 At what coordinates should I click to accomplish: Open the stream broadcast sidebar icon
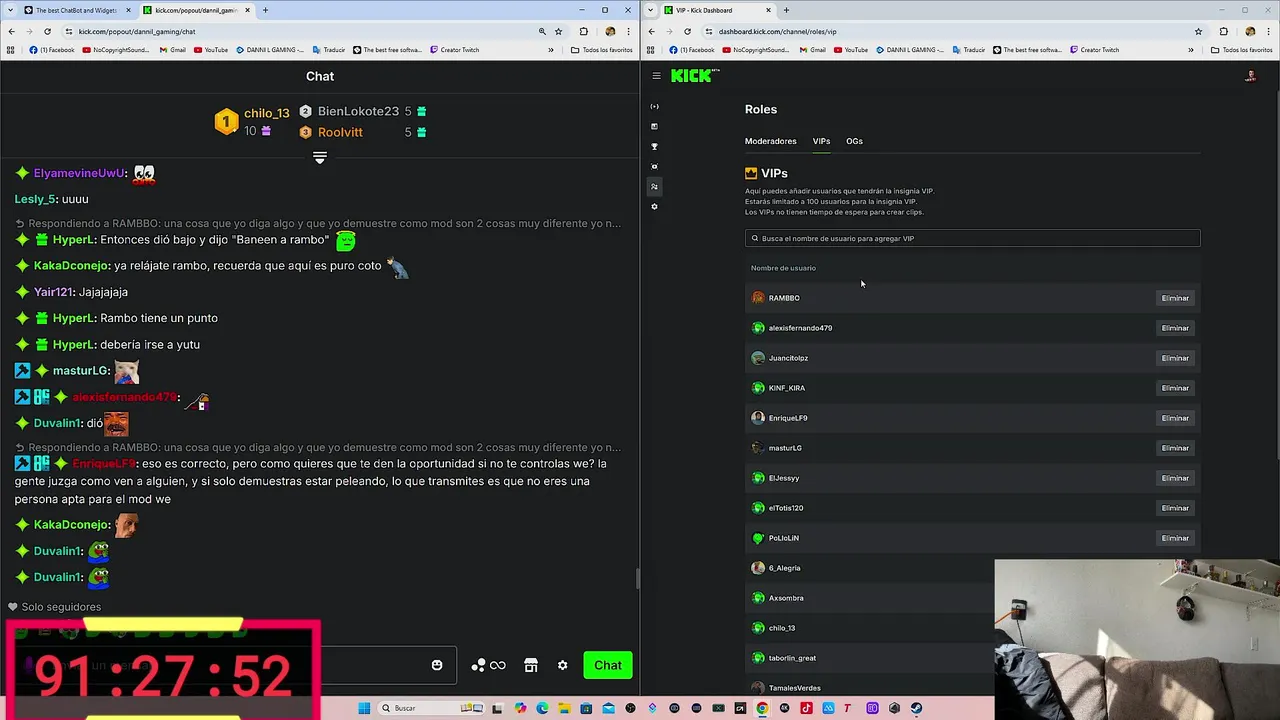(x=655, y=106)
